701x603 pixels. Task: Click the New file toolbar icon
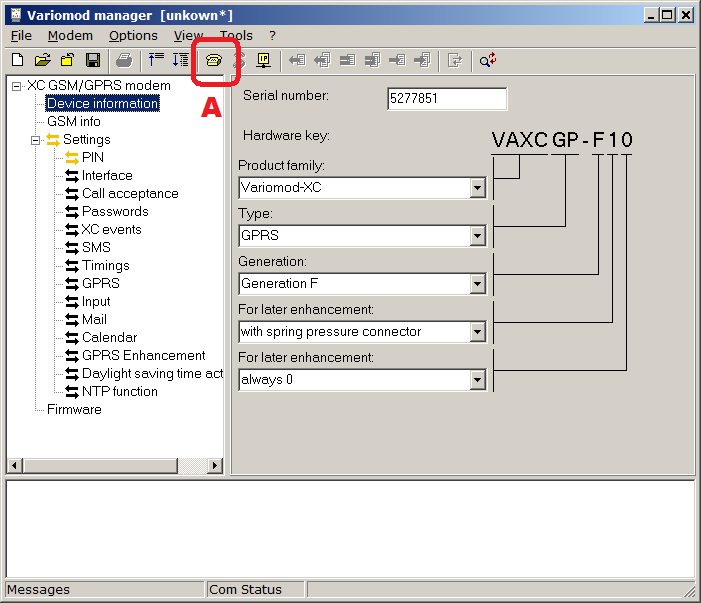click(x=19, y=61)
